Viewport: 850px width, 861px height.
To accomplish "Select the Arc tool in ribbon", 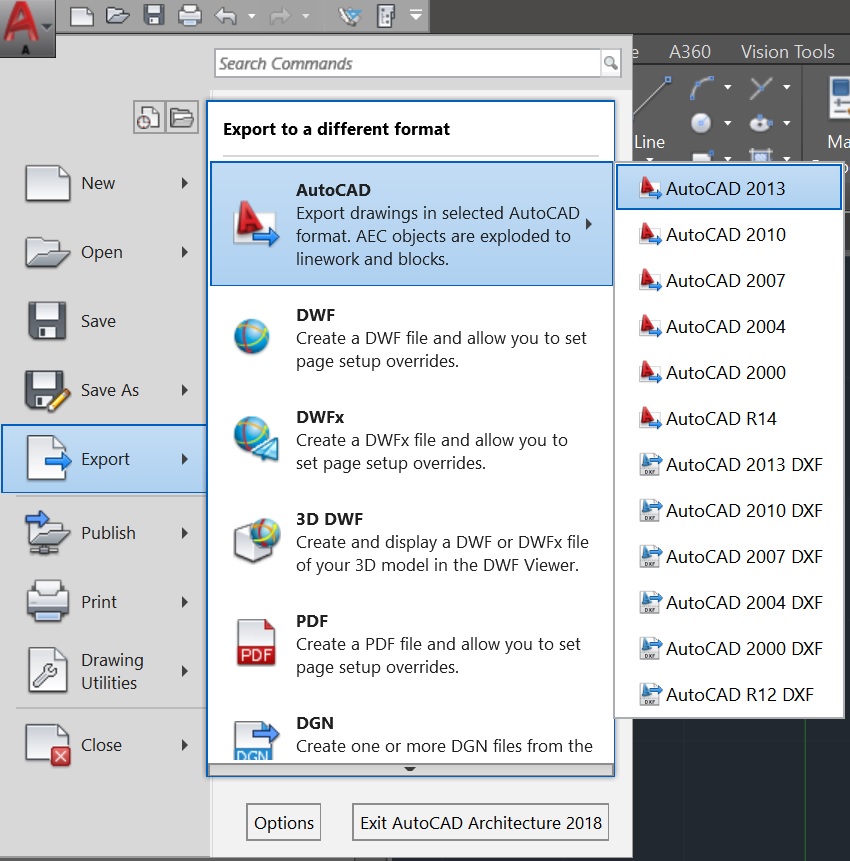I will pos(702,87).
